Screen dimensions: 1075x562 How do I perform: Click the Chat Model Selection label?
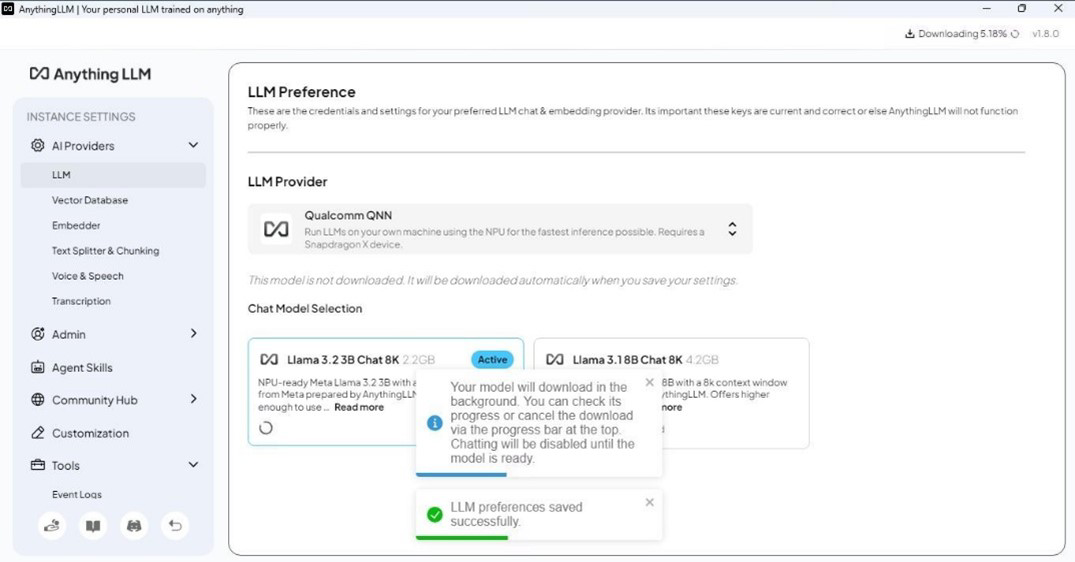click(x=305, y=308)
